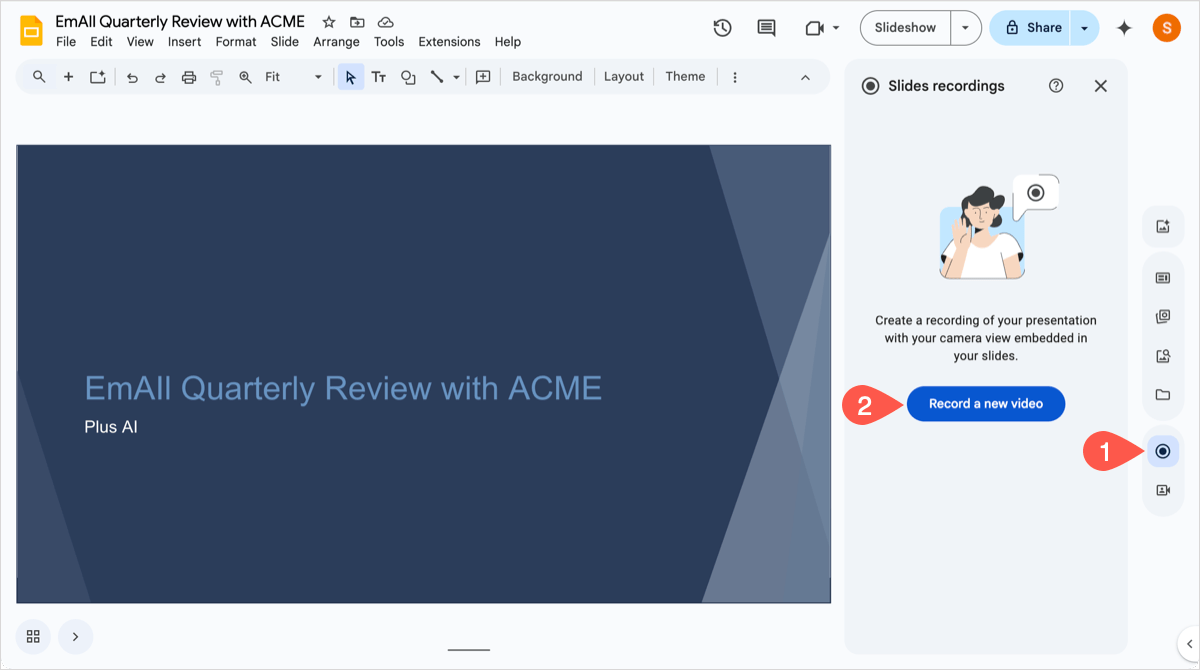The image size is (1200, 670).
Task: Open the Fit zoom dropdown
Action: click(x=294, y=77)
